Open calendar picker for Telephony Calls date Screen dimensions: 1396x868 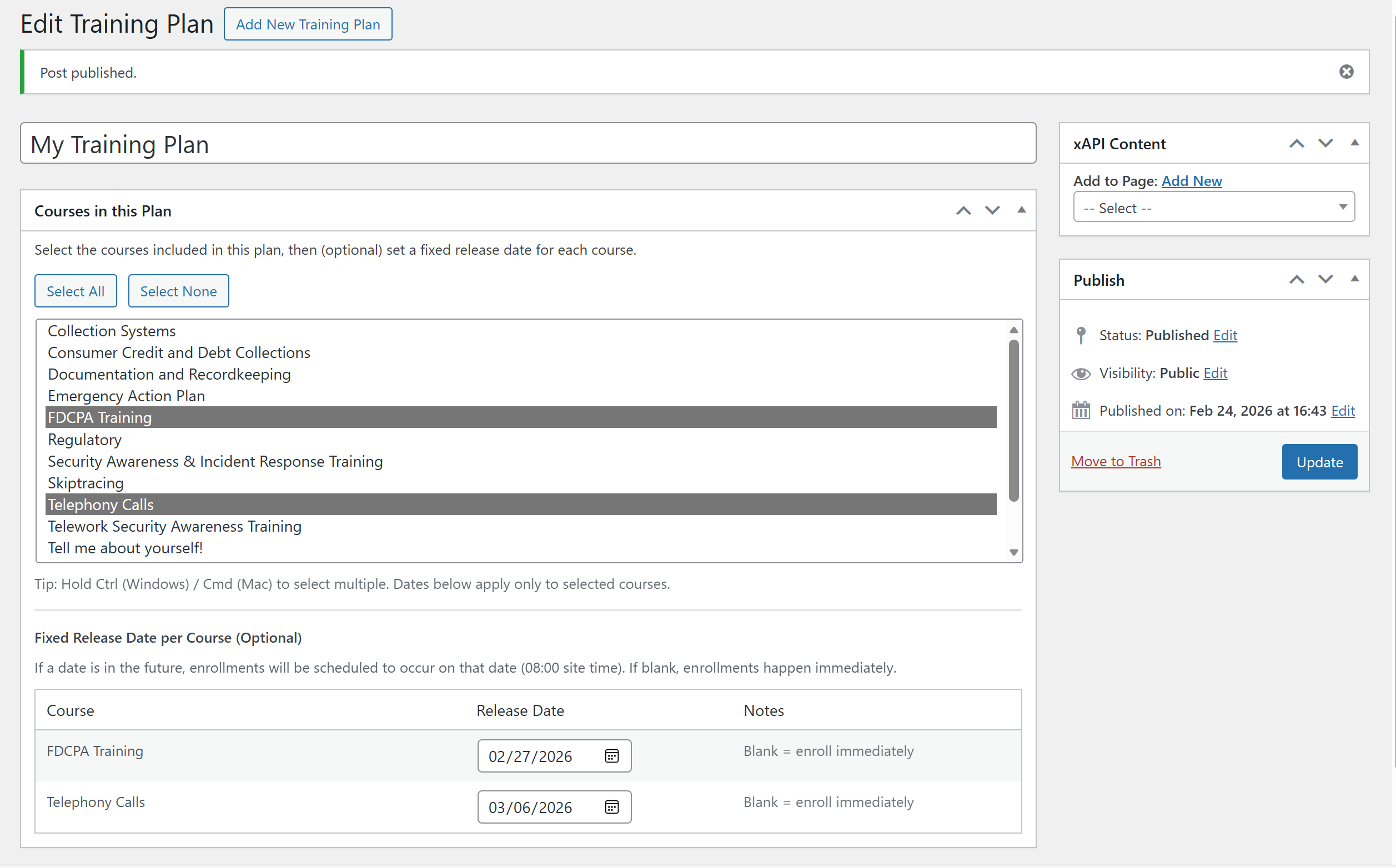[611, 807]
